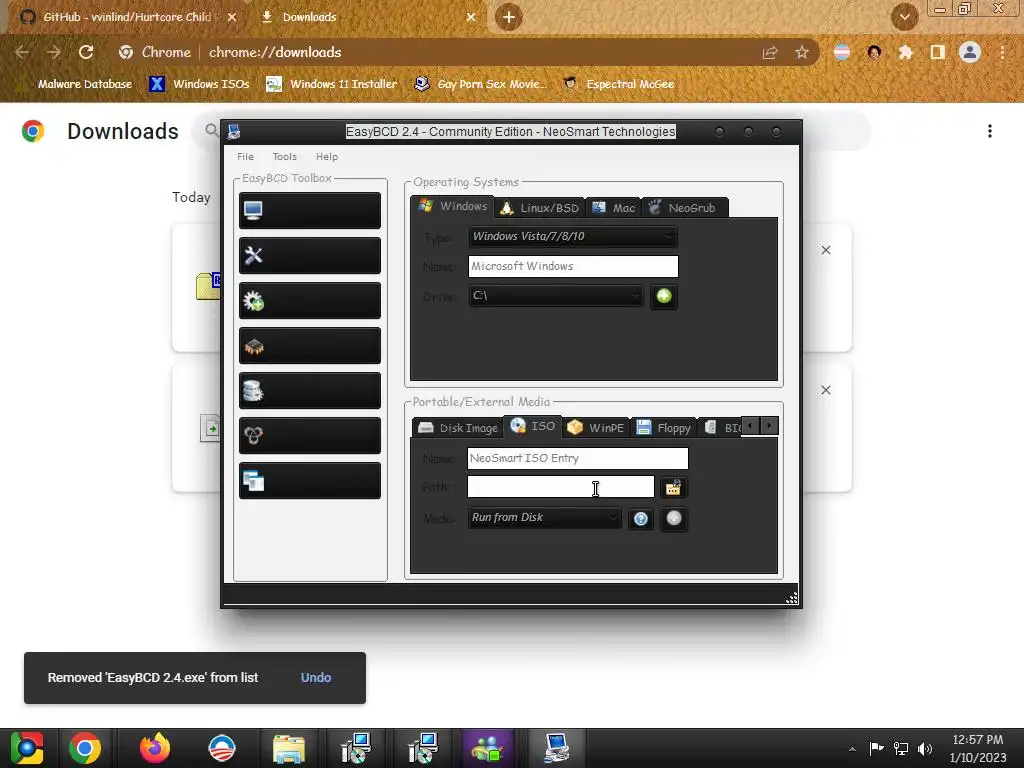Open the Malware Database bookmark

[75, 84]
